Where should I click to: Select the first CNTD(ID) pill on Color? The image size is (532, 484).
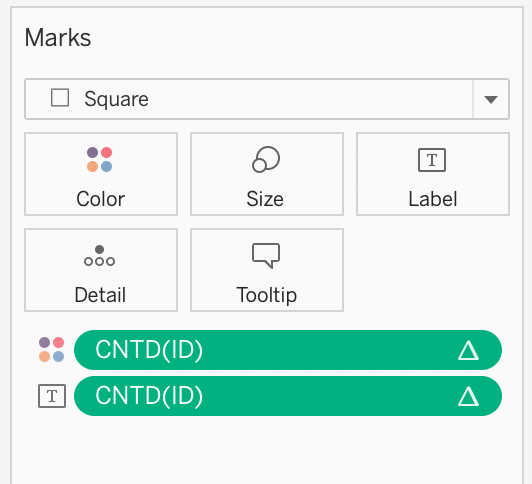[288, 350]
